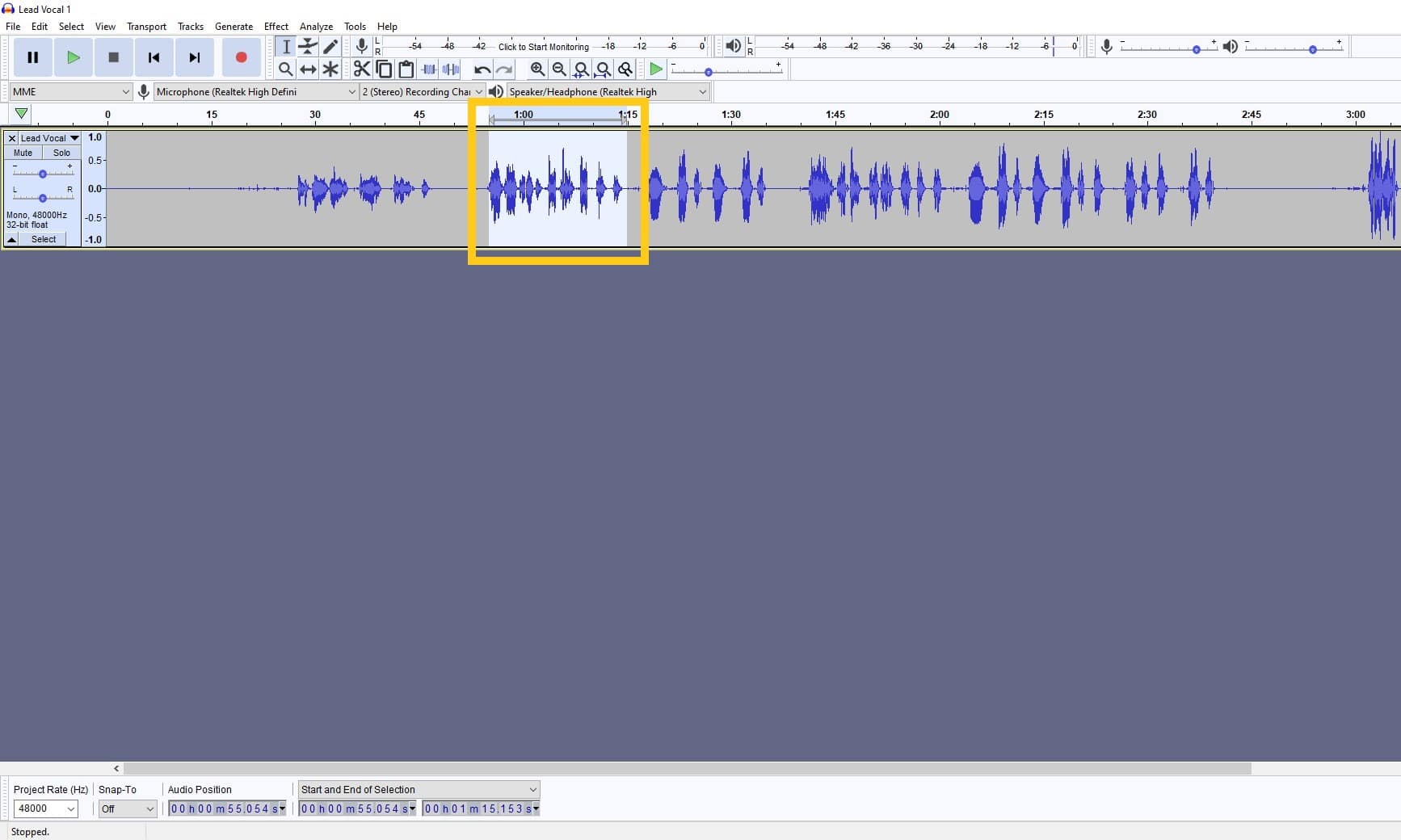This screenshot has height=840, width=1401.
Task: Trim audio outside selection
Action: (428, 69)
